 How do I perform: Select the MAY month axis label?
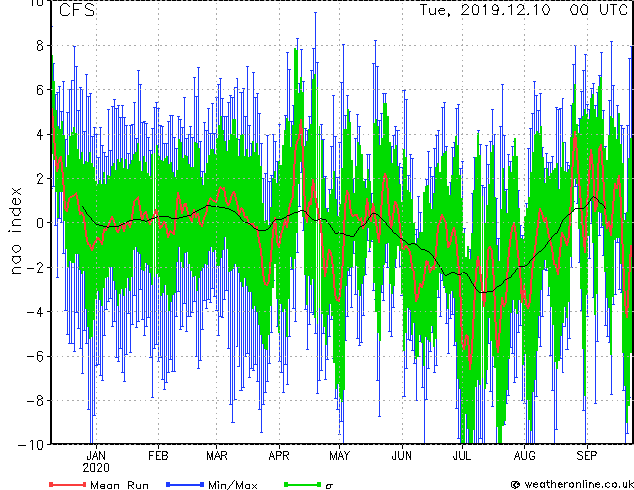coord(340,456)
